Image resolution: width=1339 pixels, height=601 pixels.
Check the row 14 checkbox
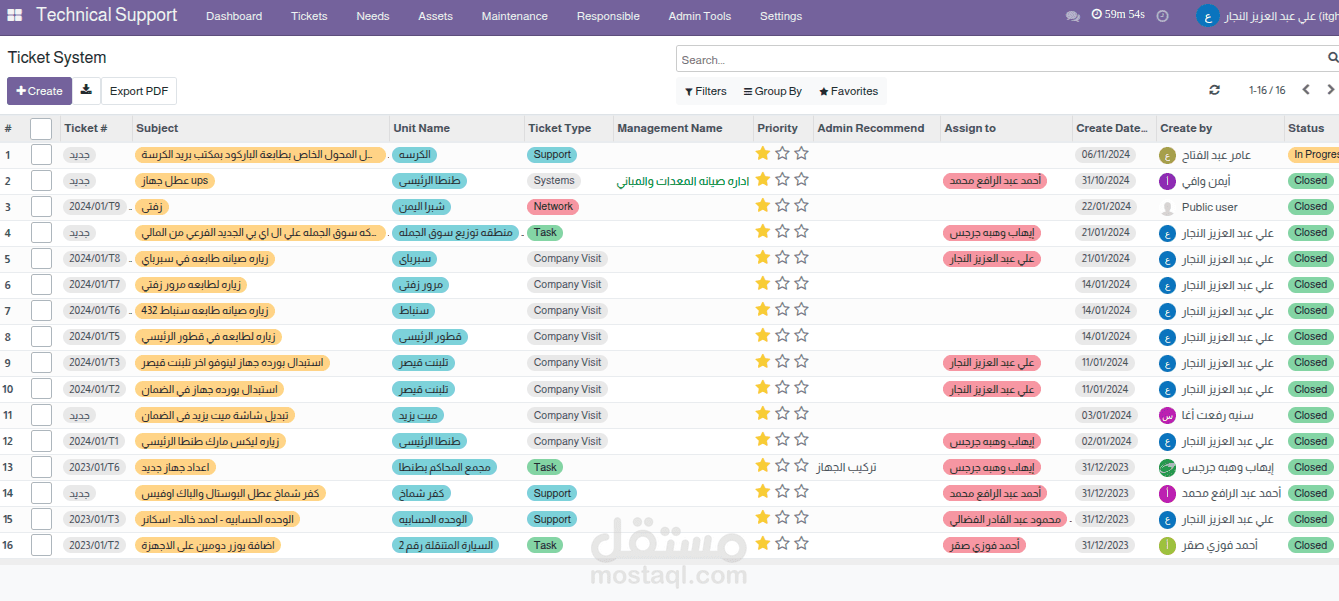41,492
